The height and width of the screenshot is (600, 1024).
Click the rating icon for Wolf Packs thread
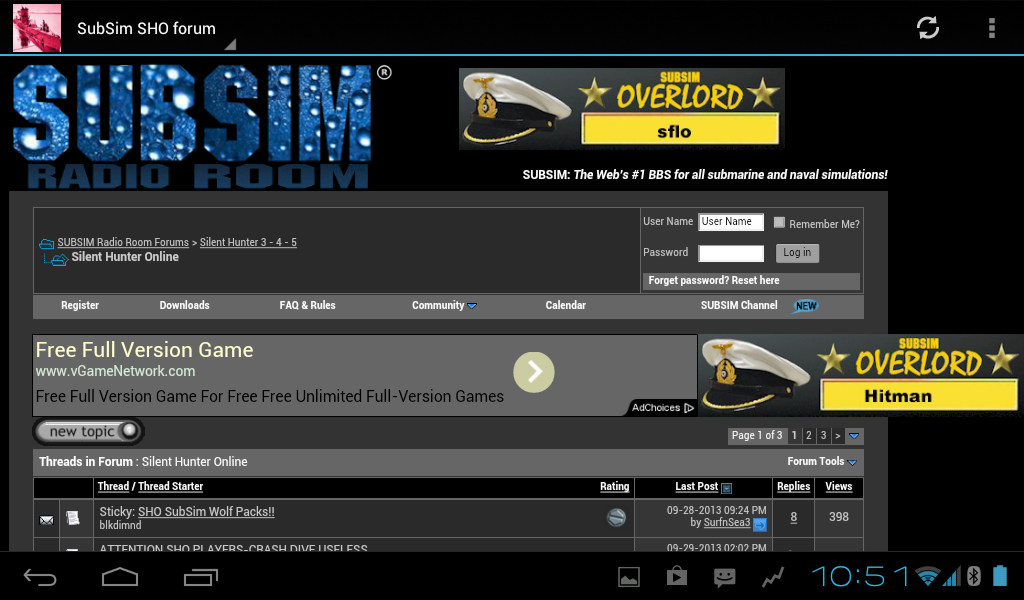click(x=616, y=518)
